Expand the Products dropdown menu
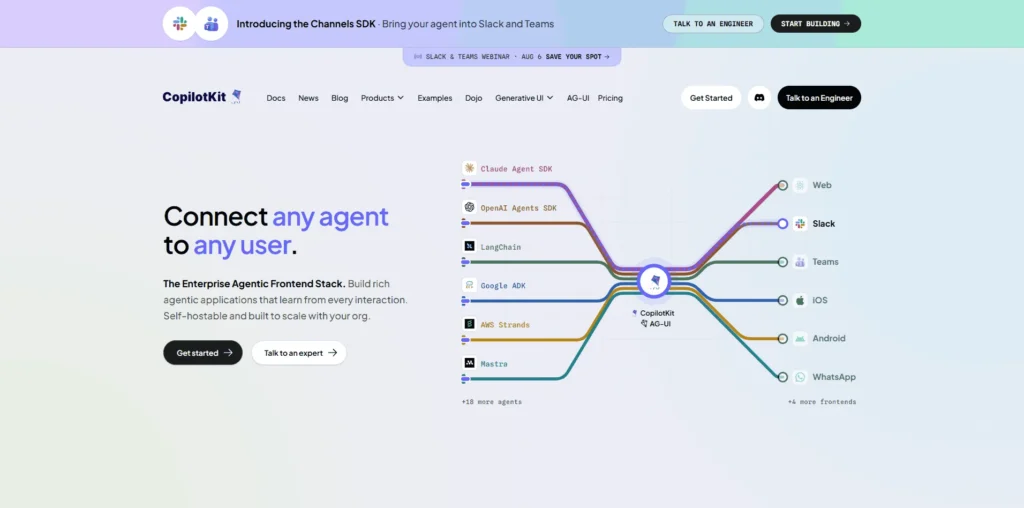Image resolution: width=1024 pixels, height=508 pixels. pyautogui.click(x=382, y=98)
